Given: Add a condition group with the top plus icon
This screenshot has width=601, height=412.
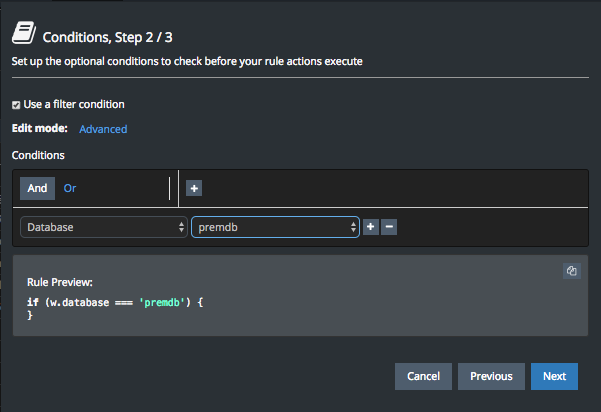Looking at the screenshot, I should pos(194,187).
